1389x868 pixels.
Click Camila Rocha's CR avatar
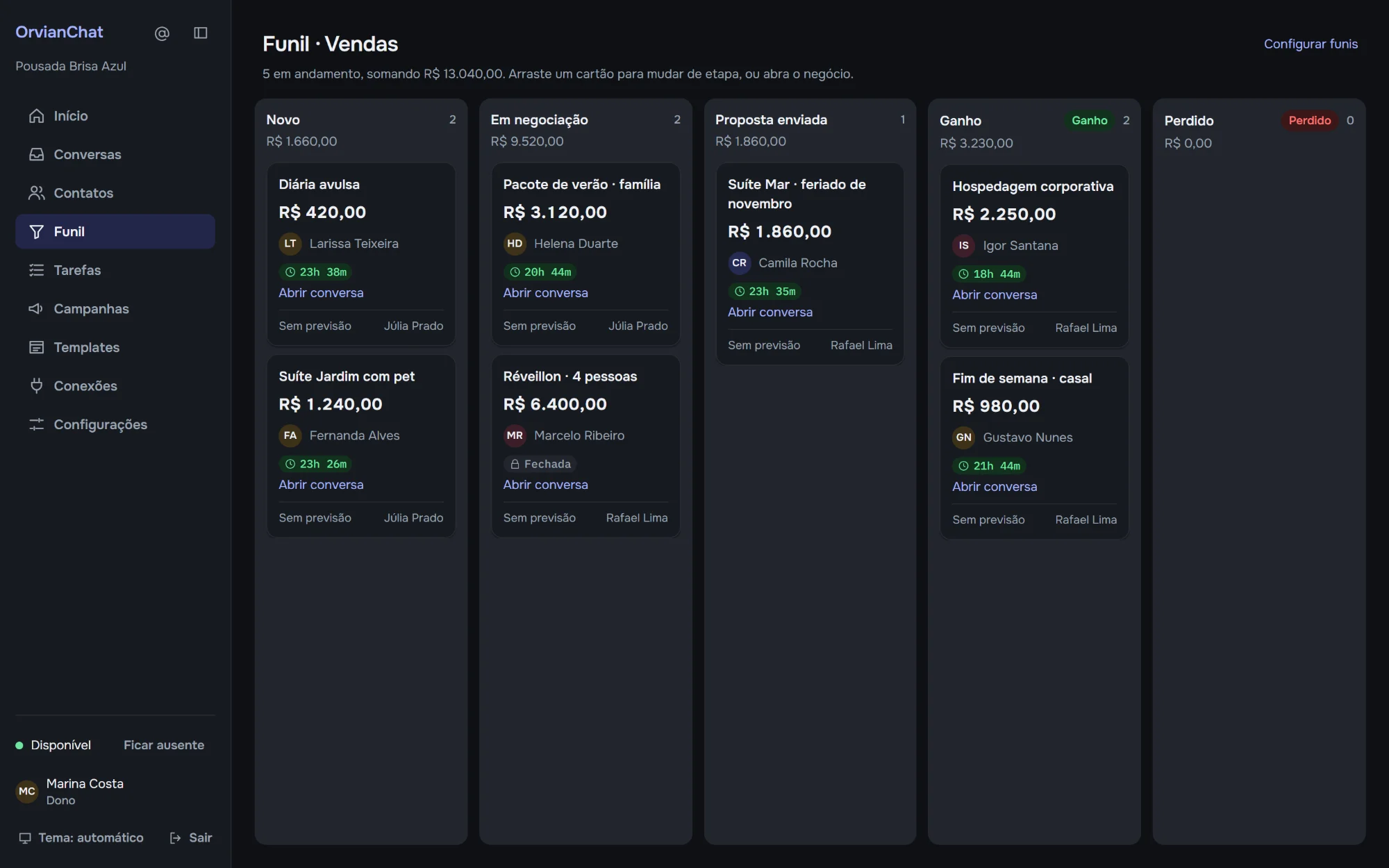click(x=739, y=263)
